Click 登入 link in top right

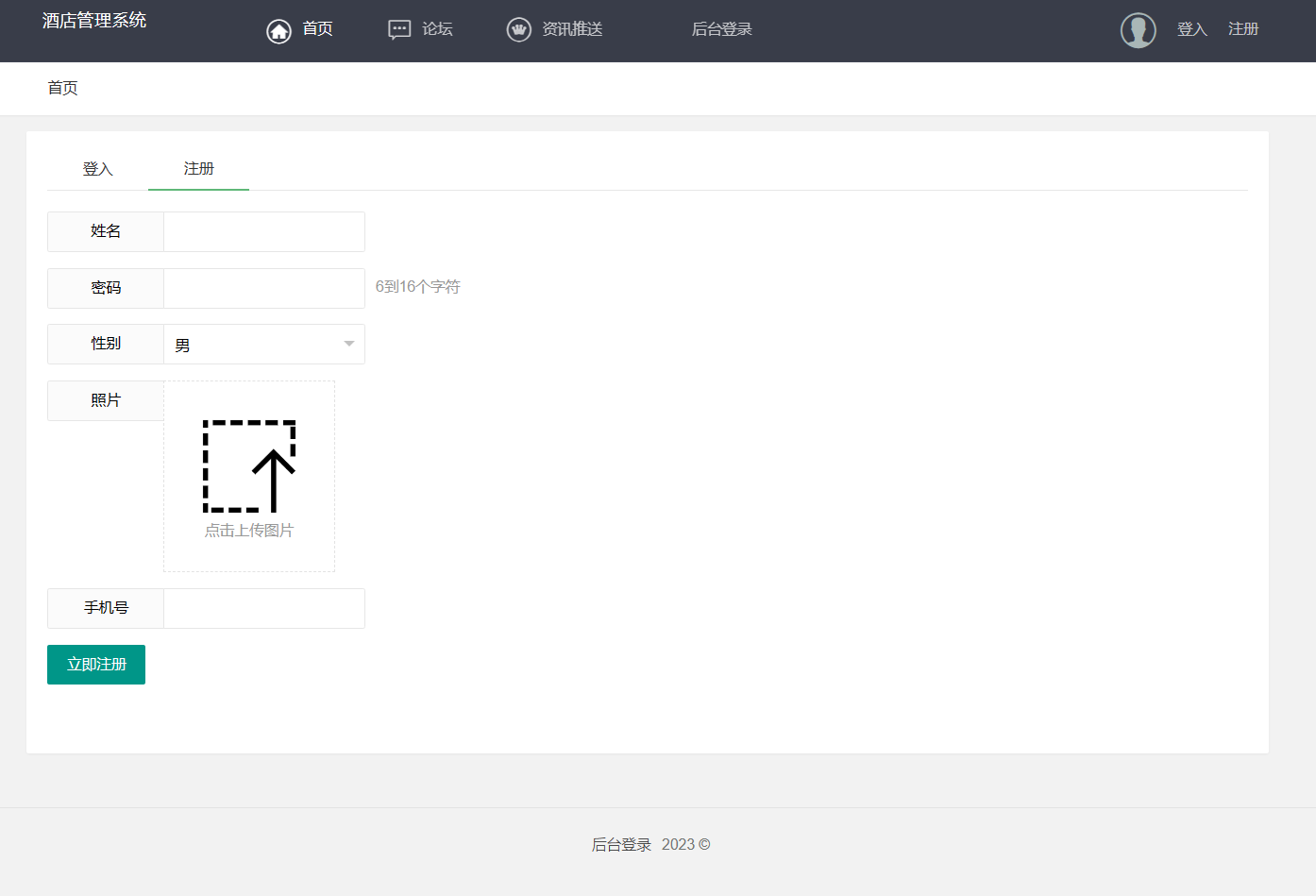click(x=1191, y=29)
